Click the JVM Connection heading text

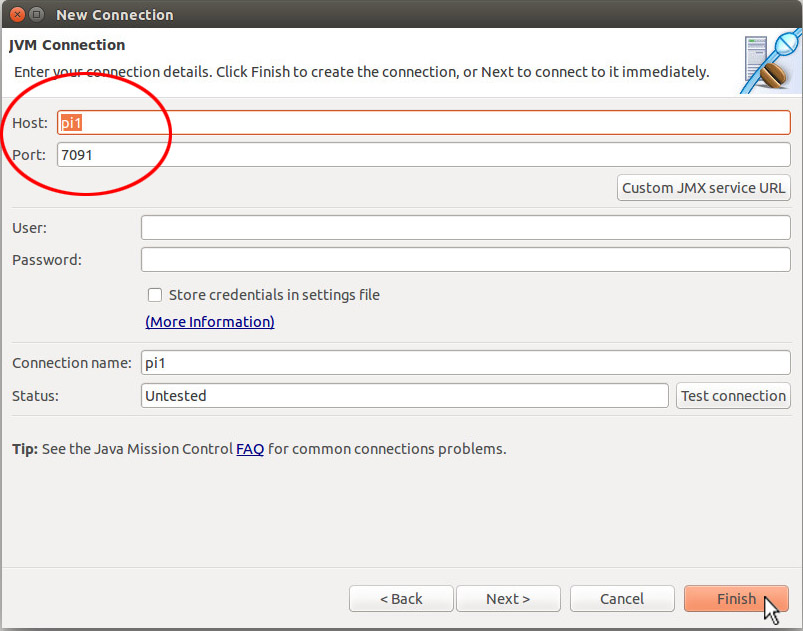pyautogui.click(x=67, y=45)
